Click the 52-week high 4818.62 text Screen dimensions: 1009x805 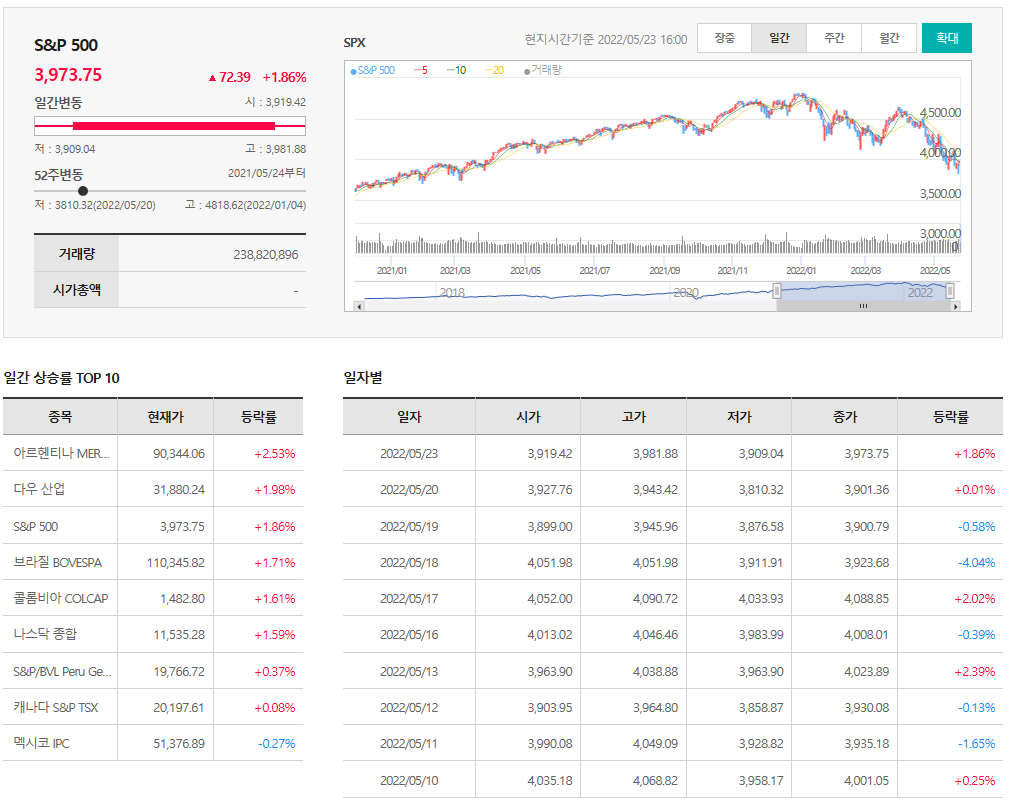pos(245,205)
